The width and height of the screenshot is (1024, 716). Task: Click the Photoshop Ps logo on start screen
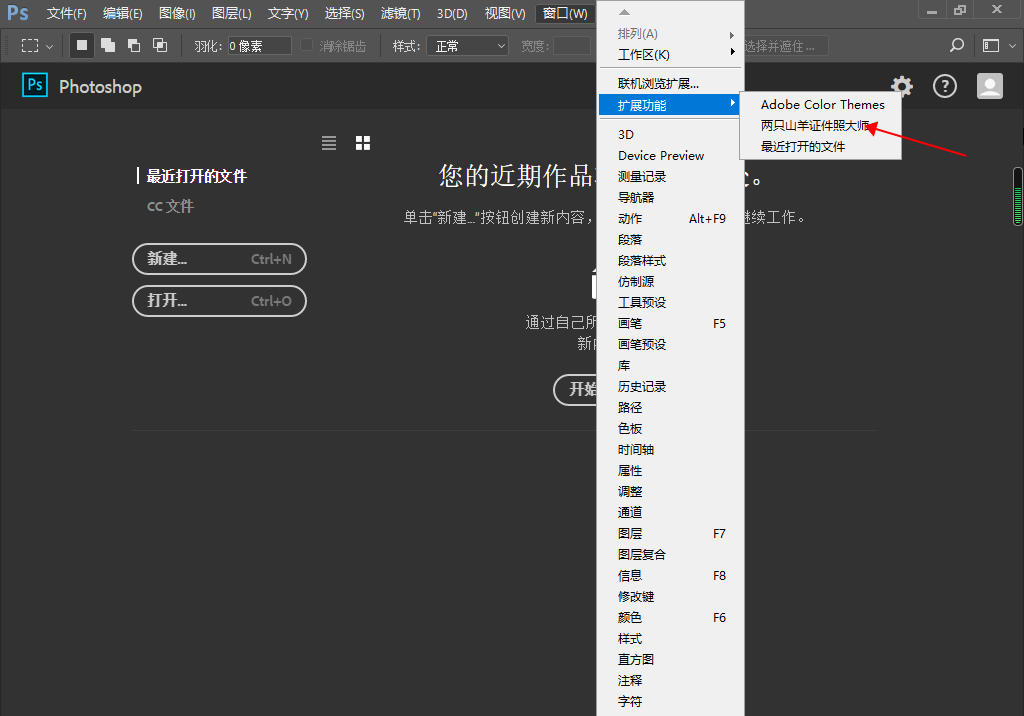click(35, 85)
